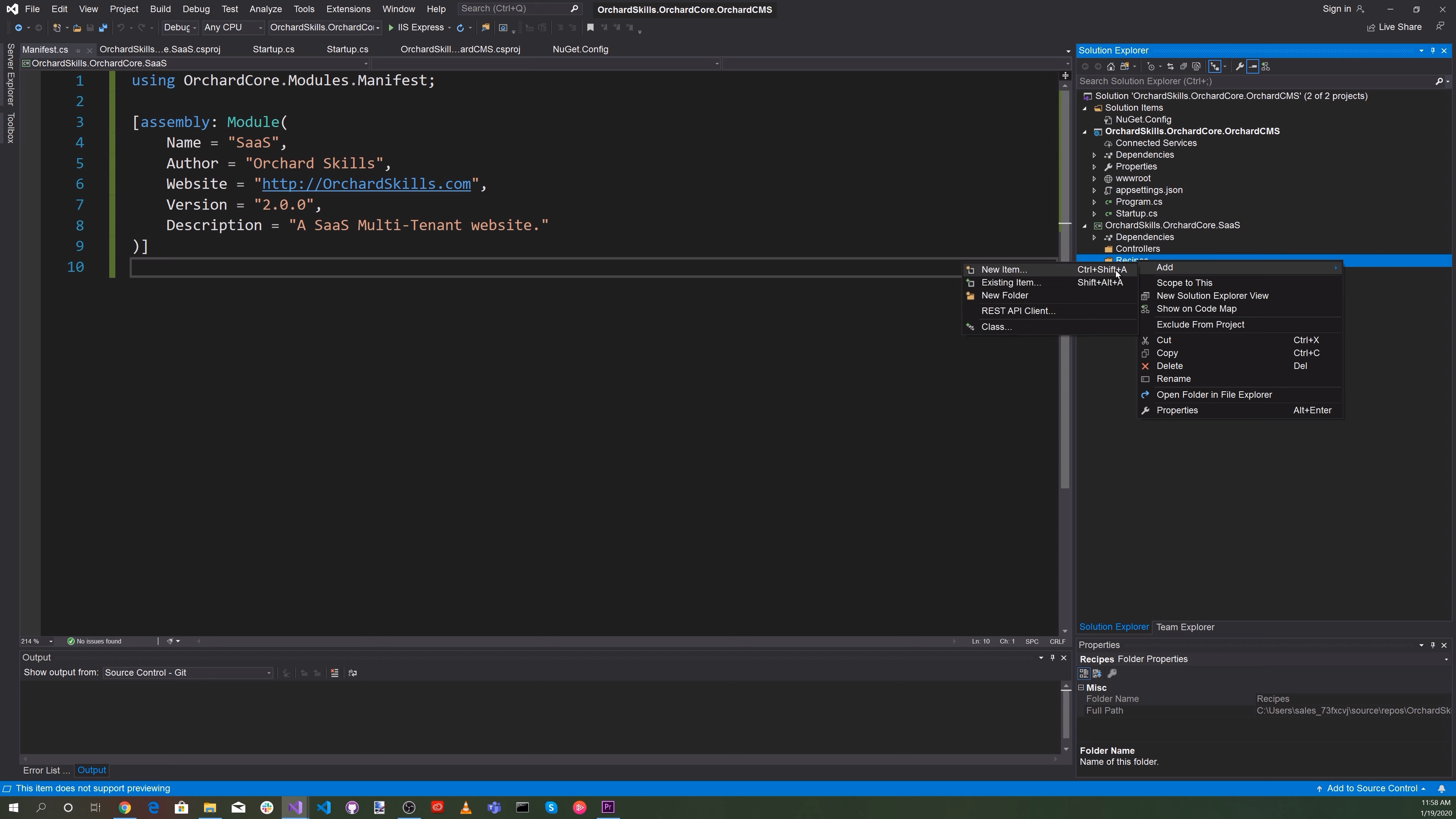Click the Search (Ctrl+Q) box
This screenshot has height=819, width=1456.
519,8
